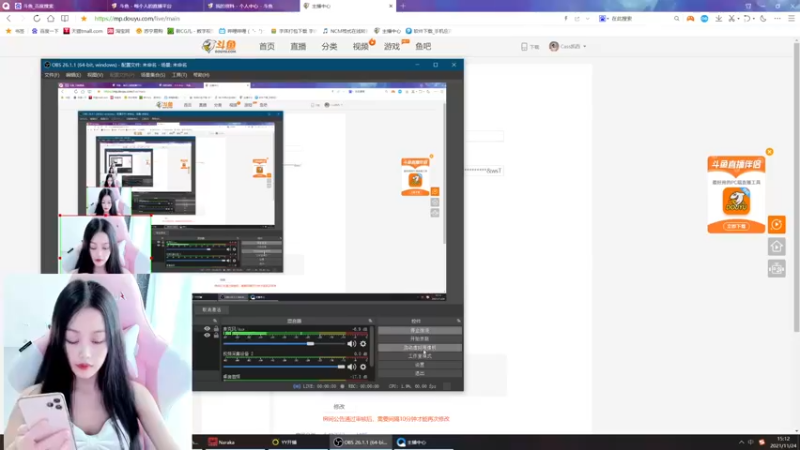Go to Douyu 游戏 nav item

[x=392, y=46]
